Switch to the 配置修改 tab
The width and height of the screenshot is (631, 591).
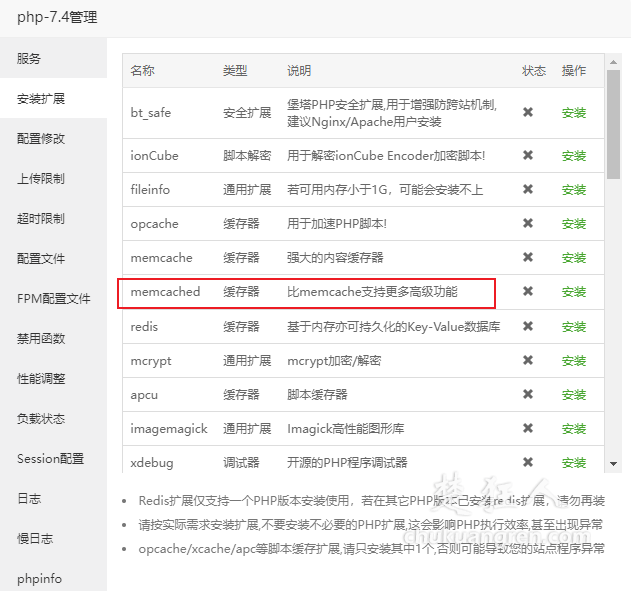point(41,138)
